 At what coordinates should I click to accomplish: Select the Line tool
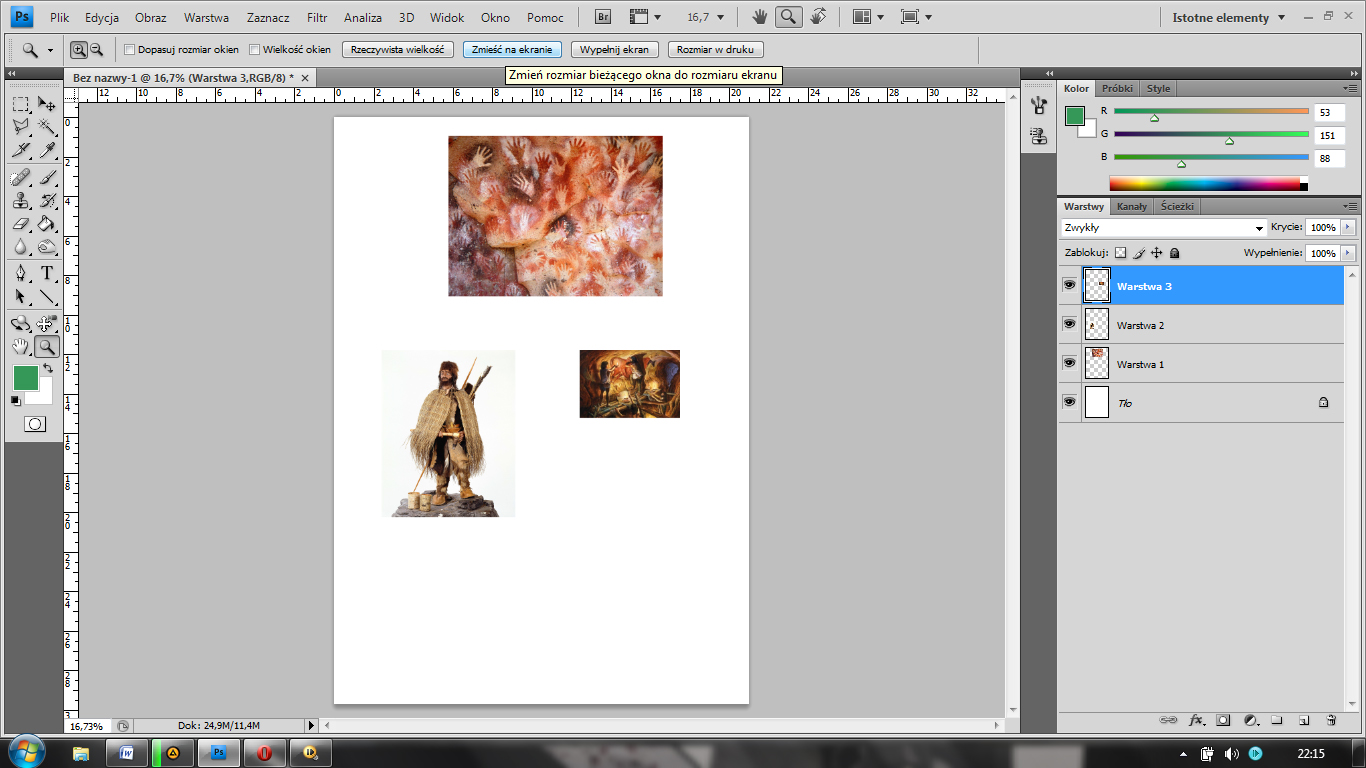pos(47,296)
